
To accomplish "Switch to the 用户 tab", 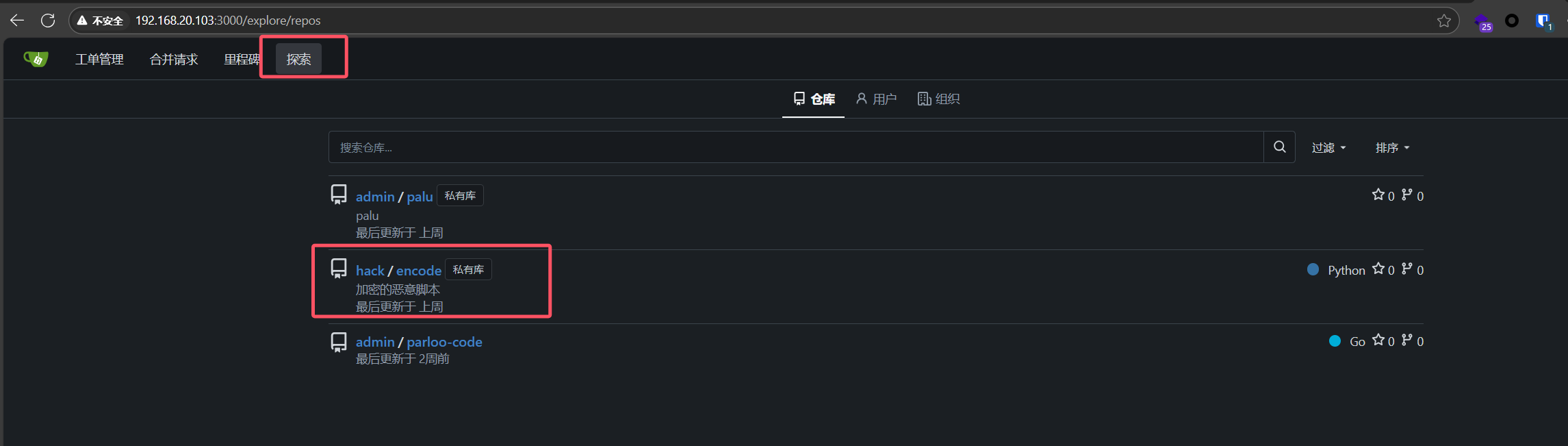I will click(x=876, y=99).
